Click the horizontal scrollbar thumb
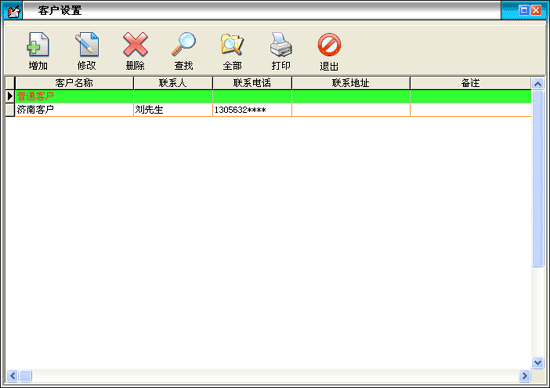 tap(25, 376)
